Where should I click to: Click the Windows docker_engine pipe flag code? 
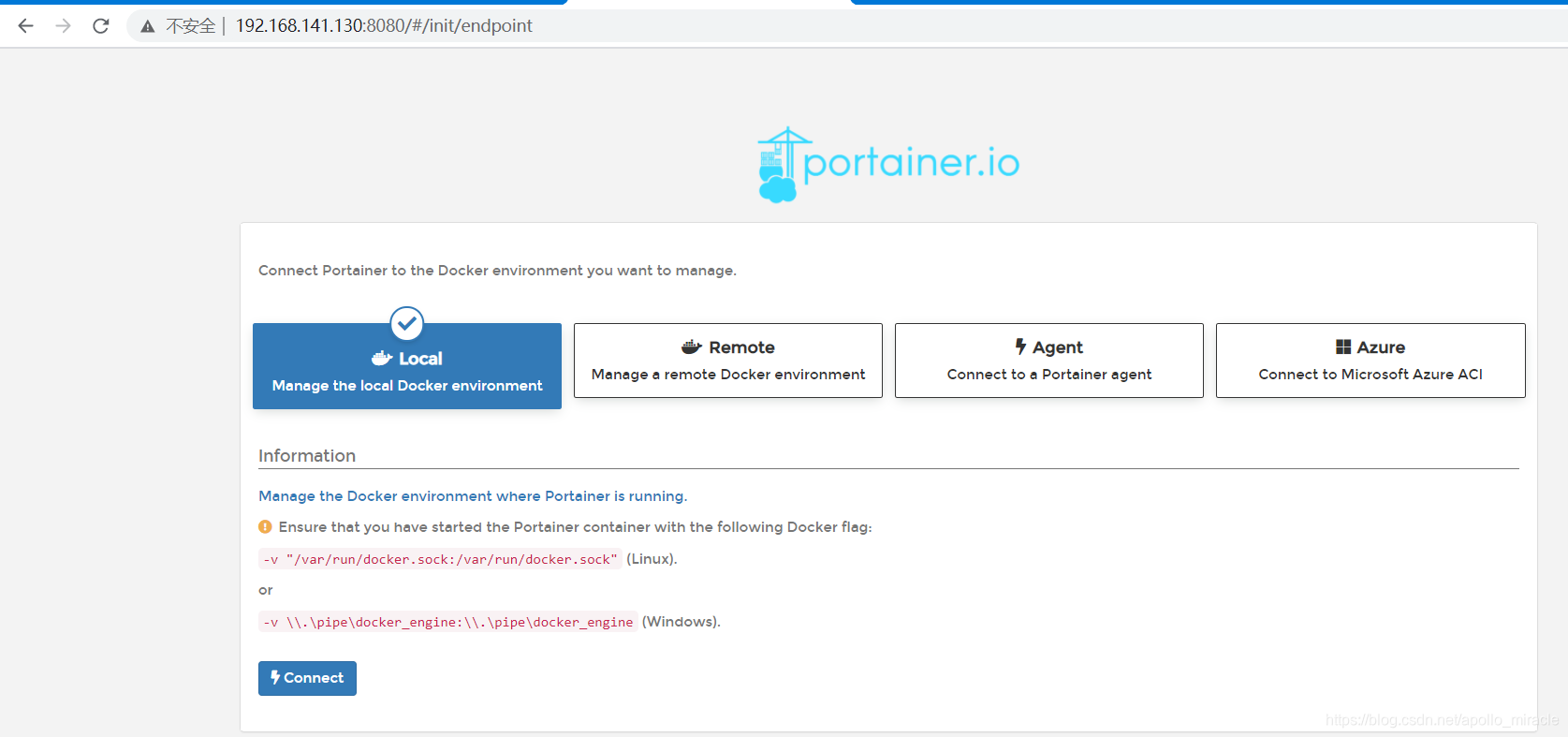point(447,622)
